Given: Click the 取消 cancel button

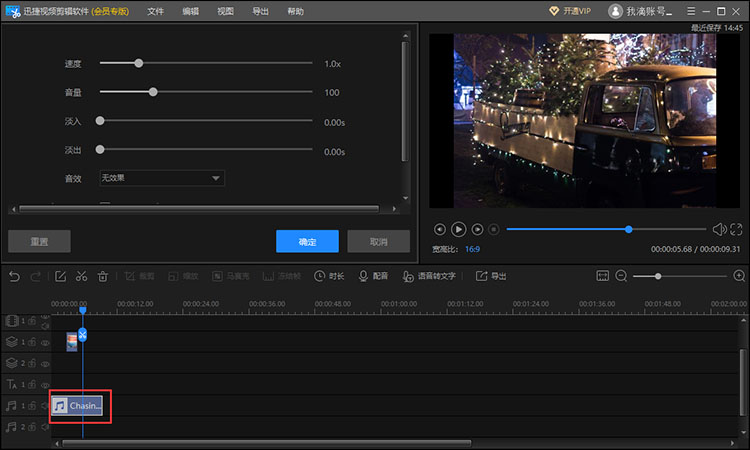Looking at the screenshot, I should (x=378, y=241).
